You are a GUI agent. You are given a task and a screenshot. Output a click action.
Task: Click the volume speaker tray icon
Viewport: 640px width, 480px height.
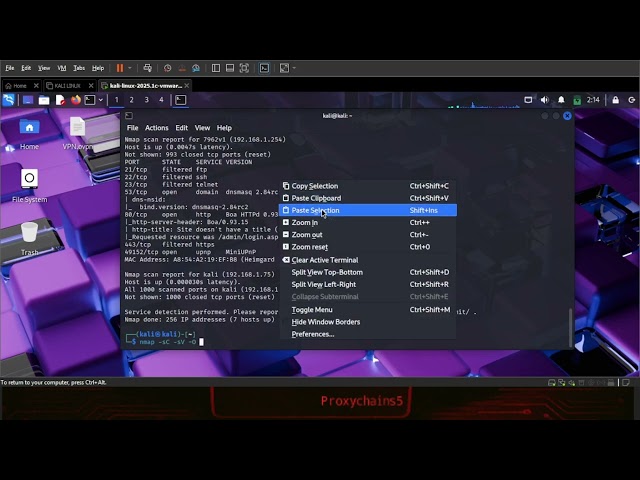[x=544, y=100]
